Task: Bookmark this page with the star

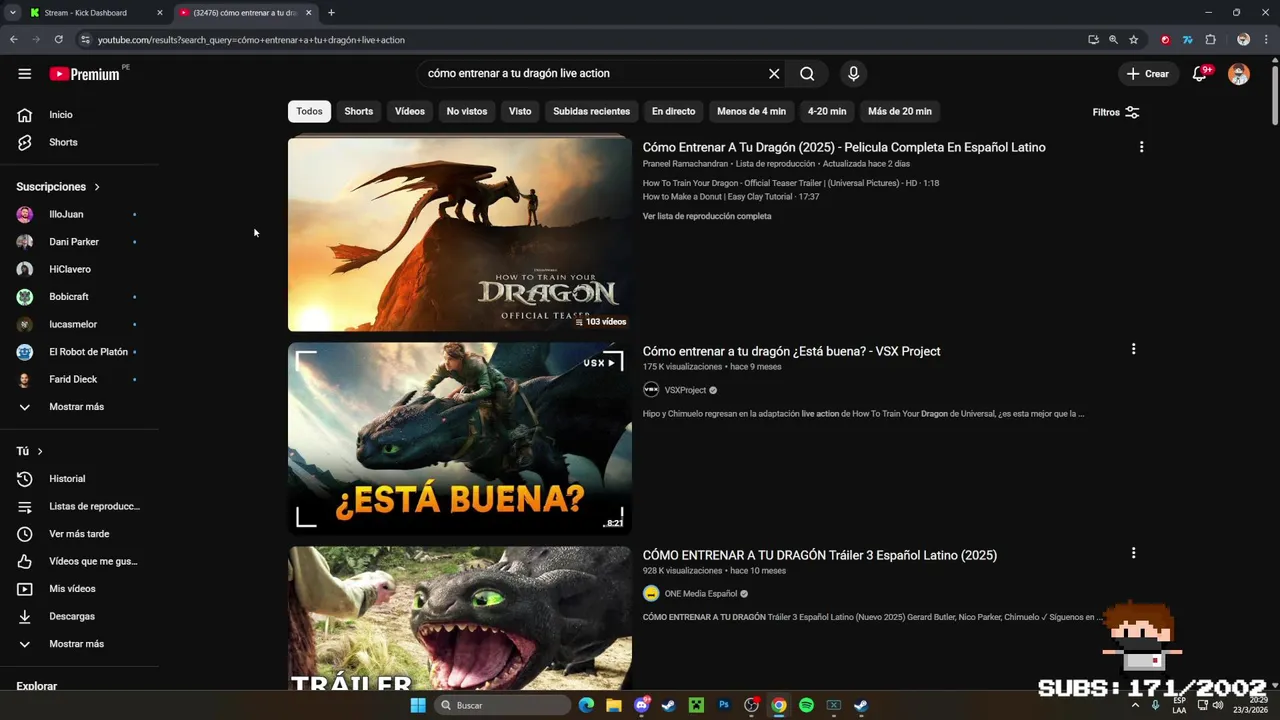Action: point(1133,40)
